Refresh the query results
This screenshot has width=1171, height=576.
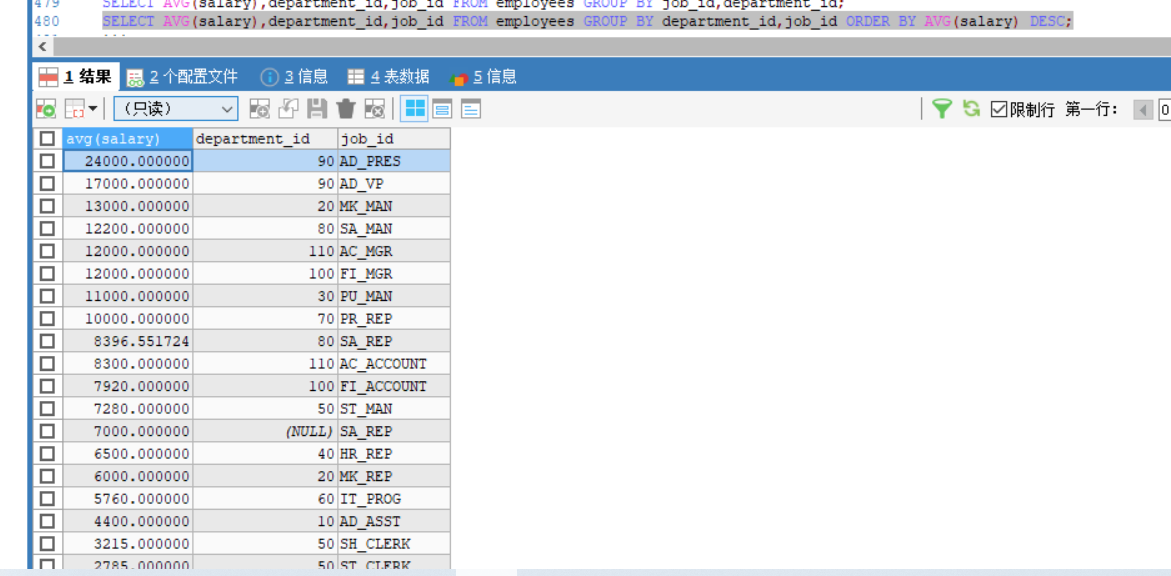971,109
